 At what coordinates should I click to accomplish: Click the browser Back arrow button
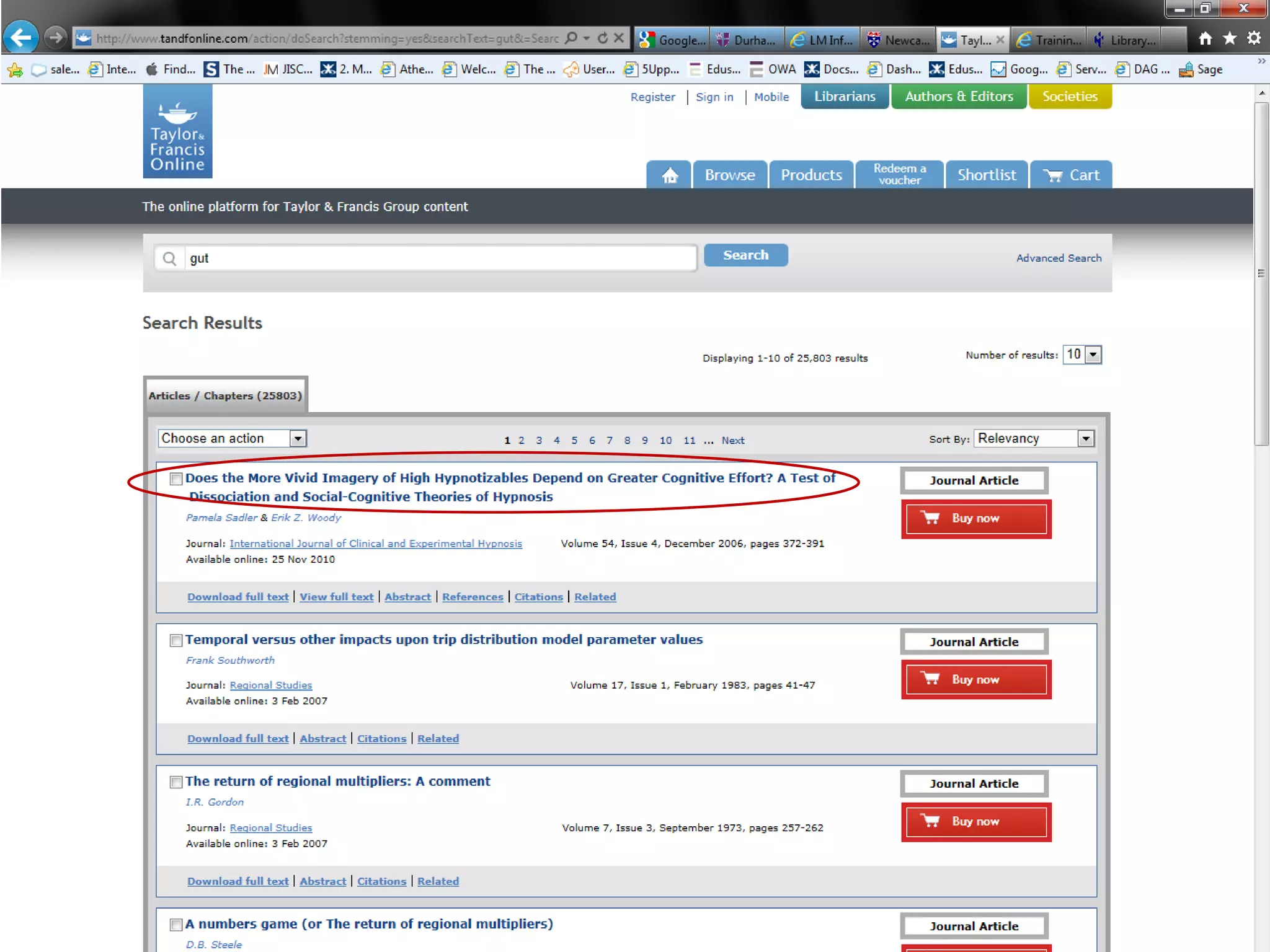click(21, 38)
